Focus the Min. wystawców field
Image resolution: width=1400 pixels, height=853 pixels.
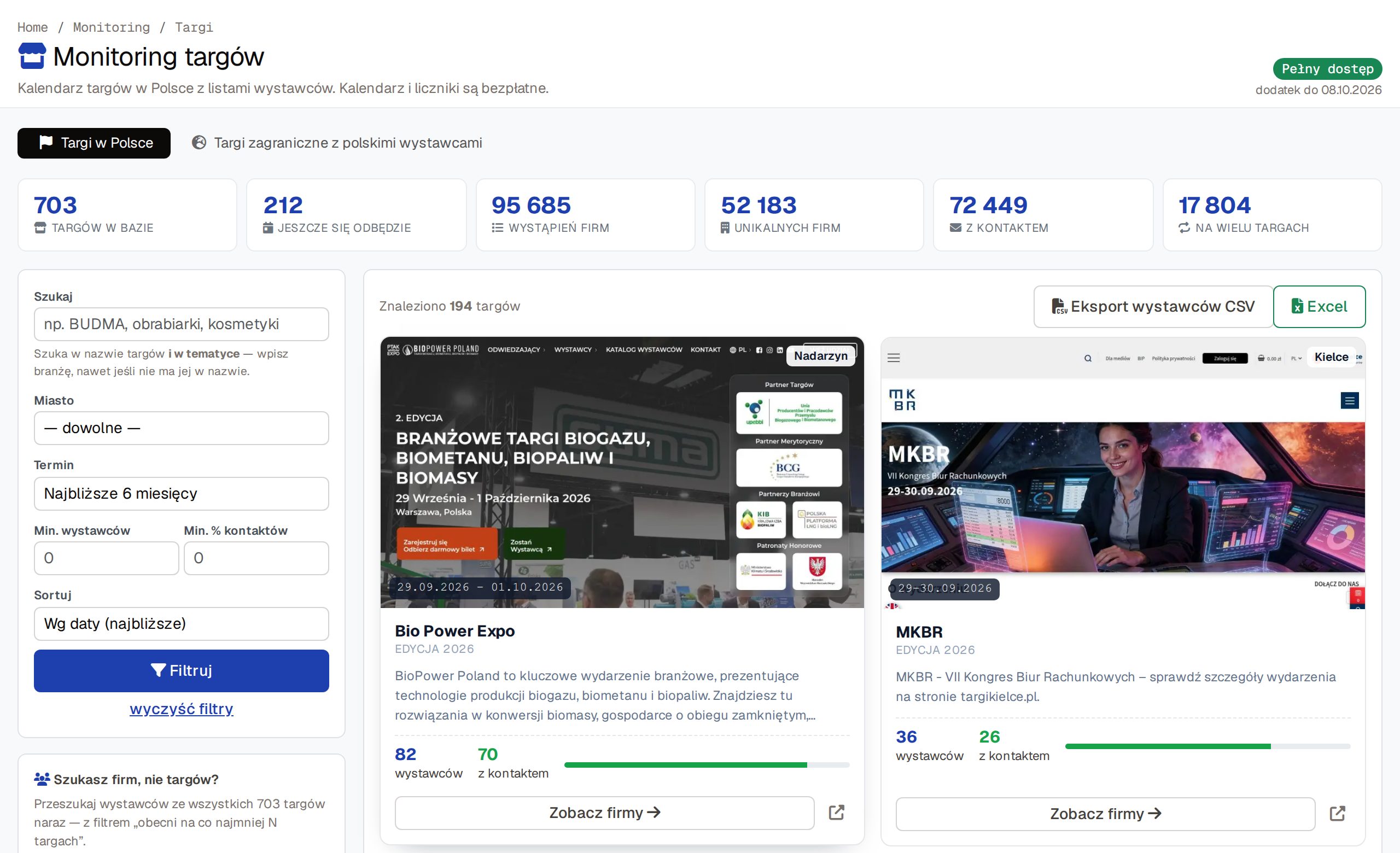(106, 558)
